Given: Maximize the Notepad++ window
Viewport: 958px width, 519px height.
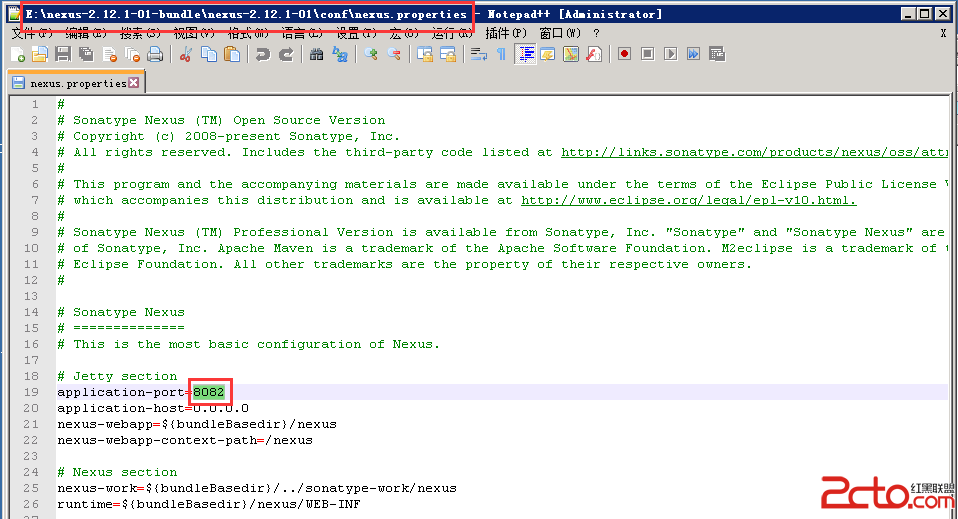Looking at the screenshot, I should pyautogui.click(x=925, y=13).
